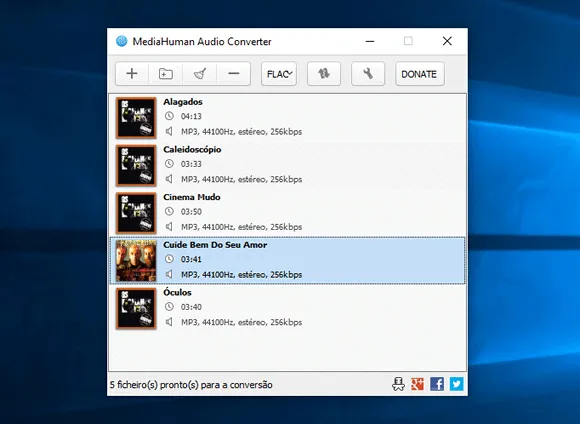
Task: Click the 03:41 duration text
Action: click(x=191, y=259)
